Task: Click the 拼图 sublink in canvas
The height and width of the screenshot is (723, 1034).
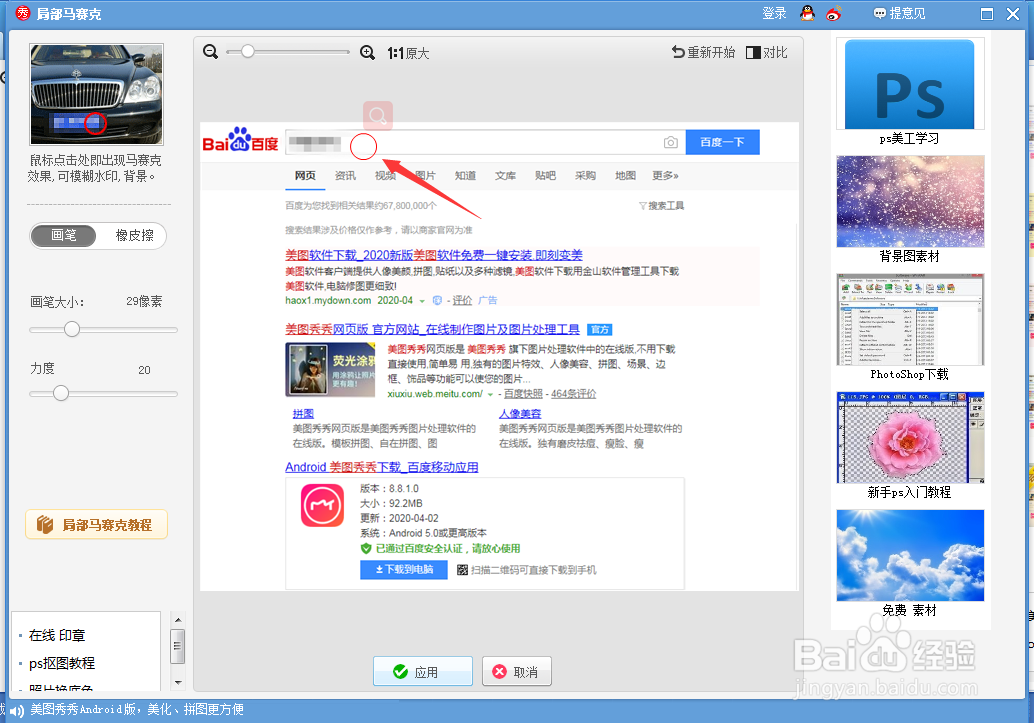Action: tap(303, 414)
